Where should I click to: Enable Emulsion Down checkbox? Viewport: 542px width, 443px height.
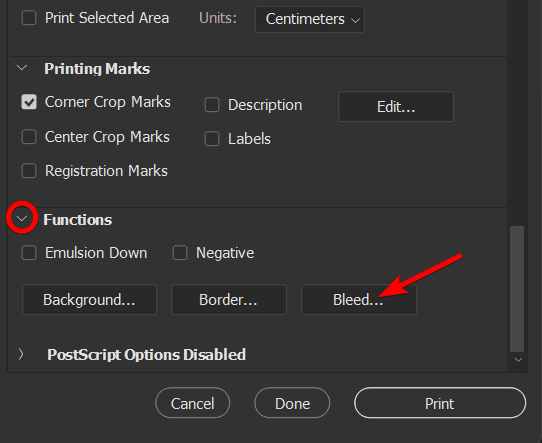point(29,253)
